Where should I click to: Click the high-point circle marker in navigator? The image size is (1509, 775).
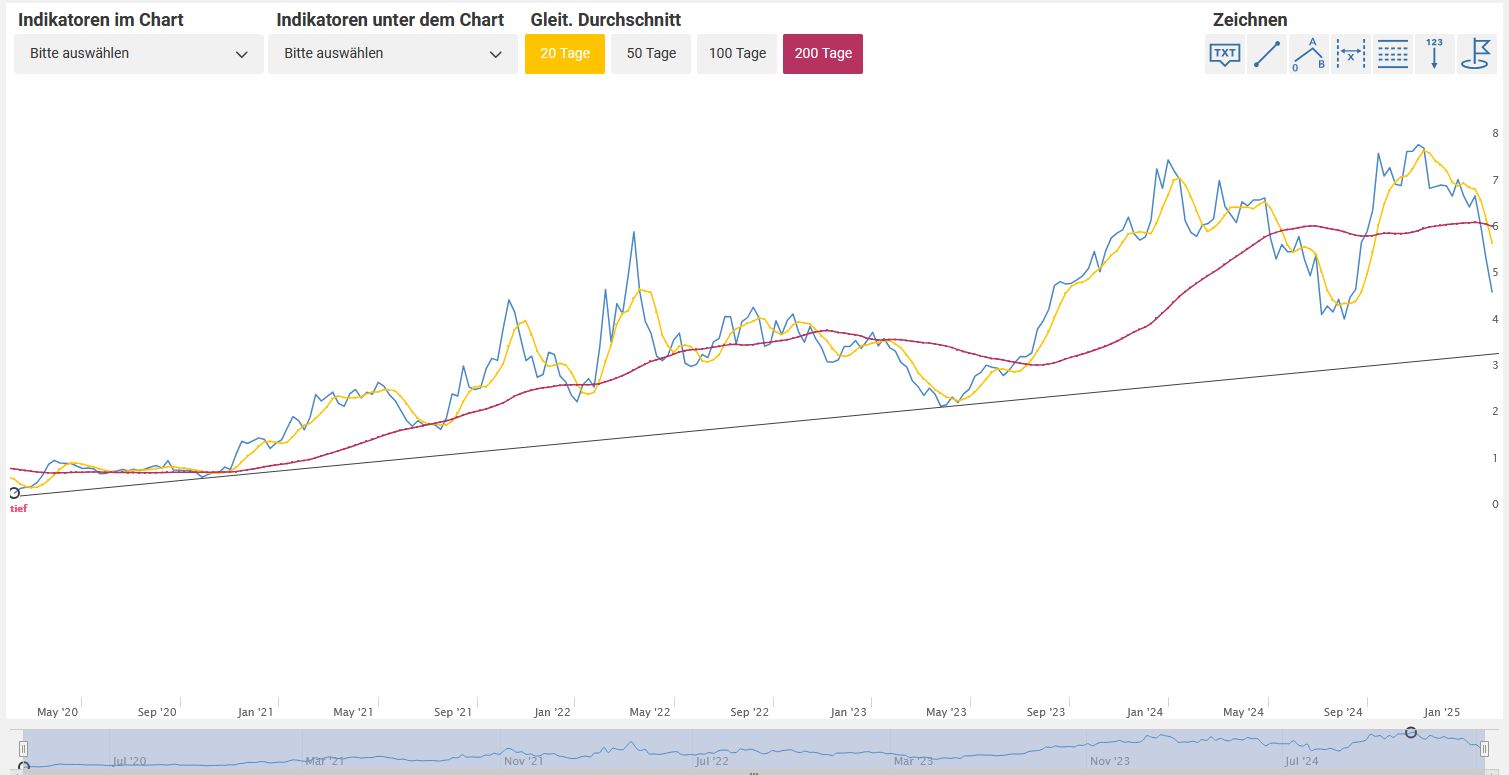tap(1411, 733)
